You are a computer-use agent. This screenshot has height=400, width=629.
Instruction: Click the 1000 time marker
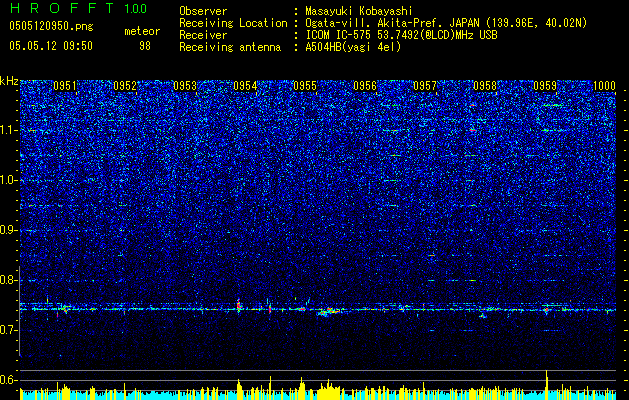[x=605, y=86]
